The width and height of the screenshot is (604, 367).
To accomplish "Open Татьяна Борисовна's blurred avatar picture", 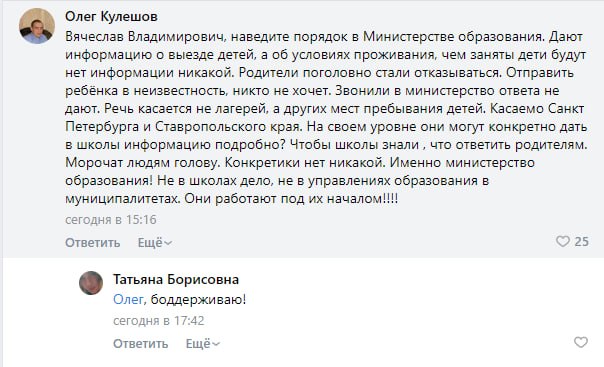I will [91, 283].
